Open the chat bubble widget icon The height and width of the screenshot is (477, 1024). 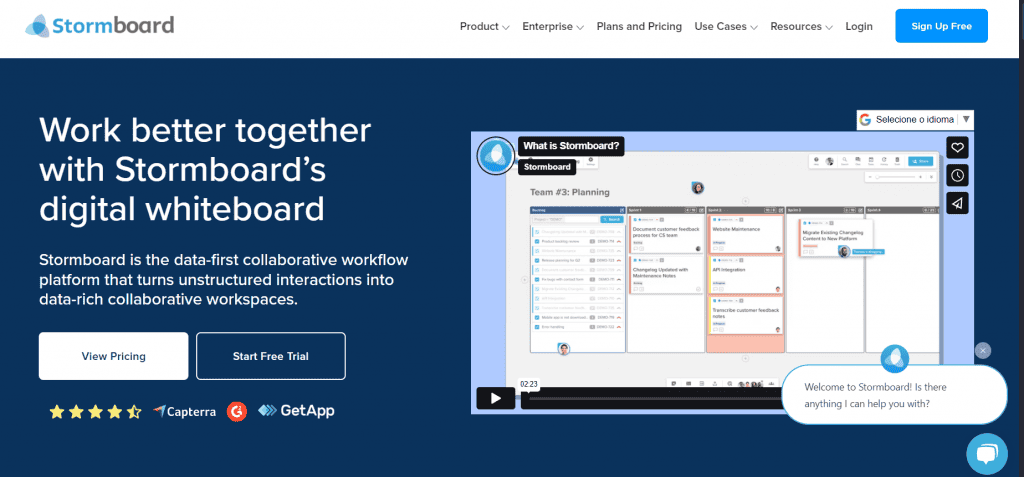[x=986, y=453]
